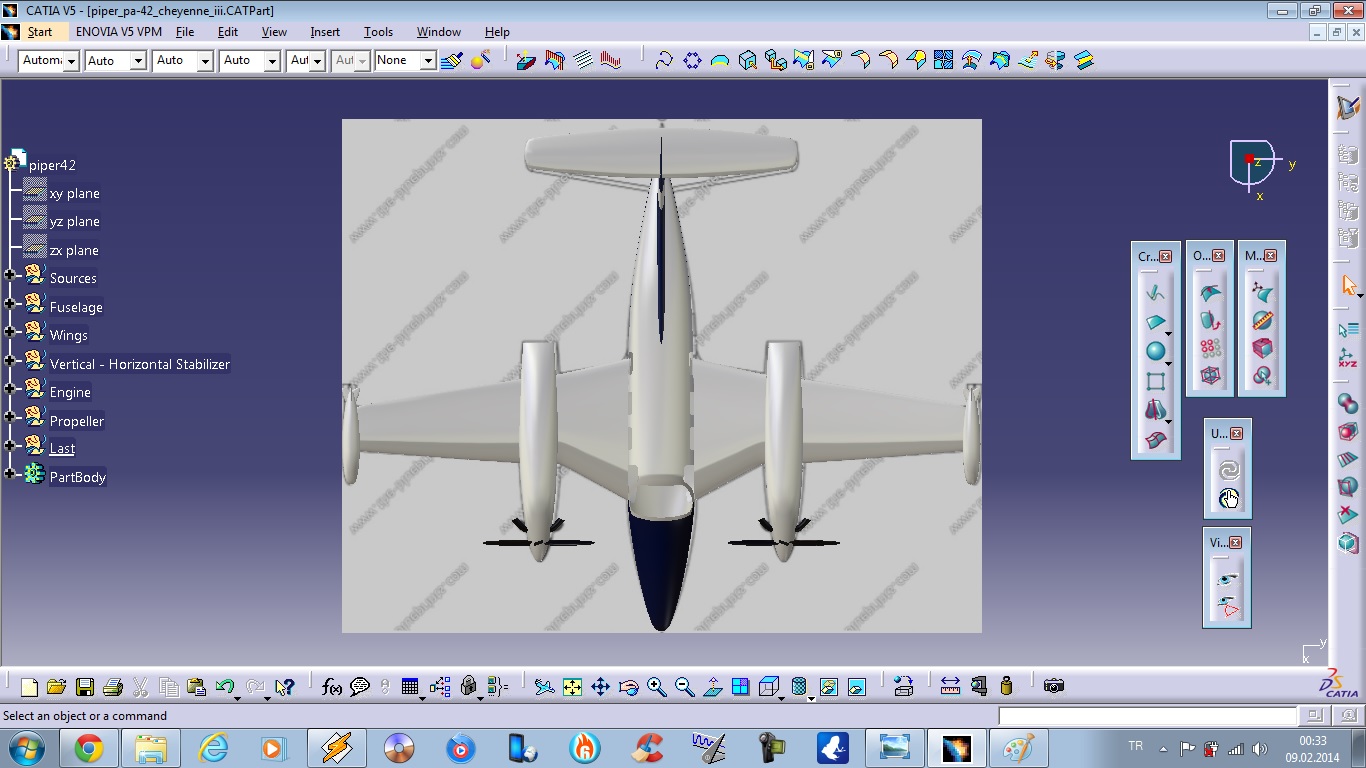Select the sphere icon in Cr... toolbar
This screenshot has width=1366, height=768.
[x=1155, y=352]
